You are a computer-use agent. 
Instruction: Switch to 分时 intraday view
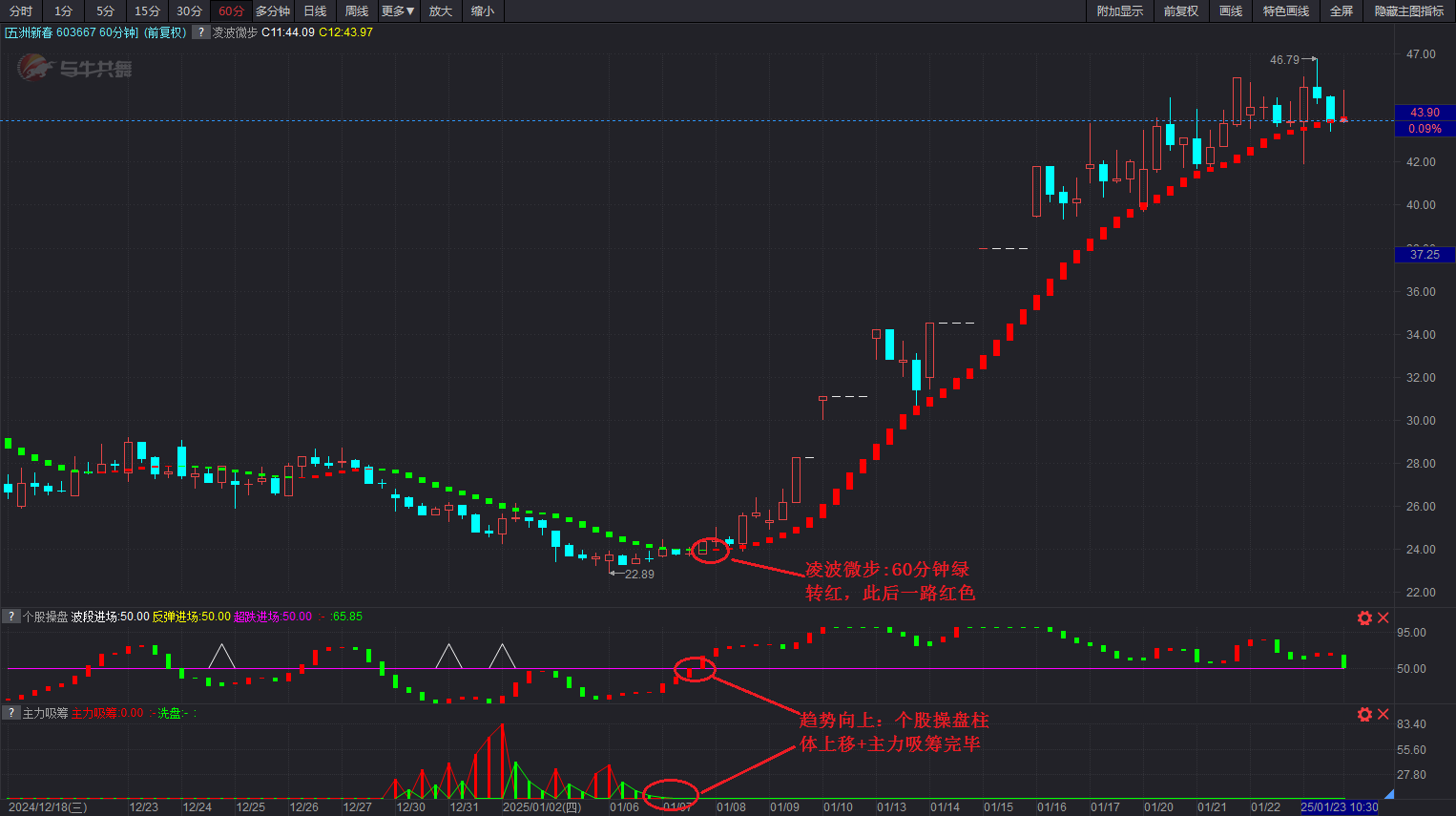point(21,10)
